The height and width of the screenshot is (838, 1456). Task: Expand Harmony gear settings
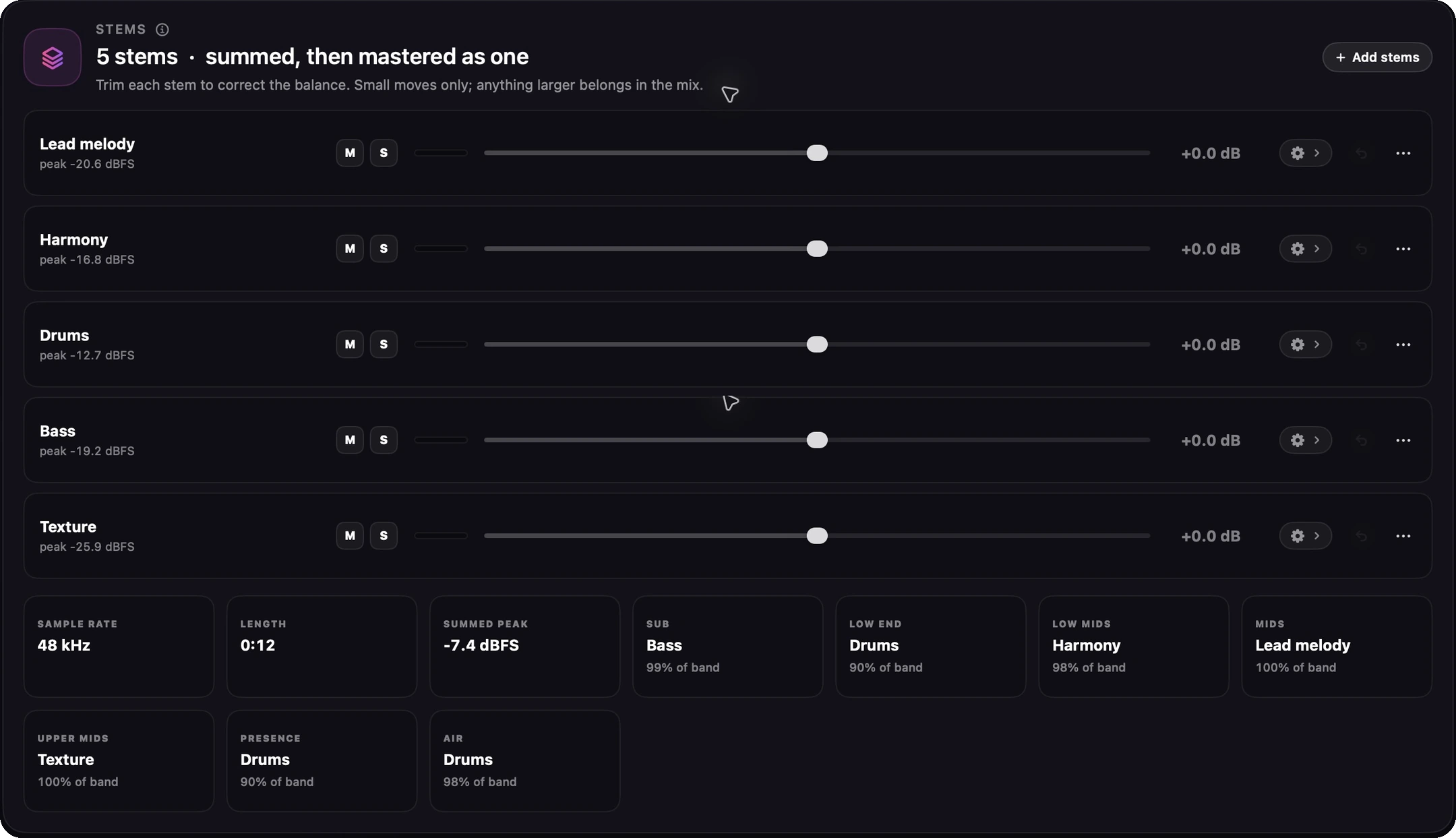pyautogui.click(x=1306, y=249)
